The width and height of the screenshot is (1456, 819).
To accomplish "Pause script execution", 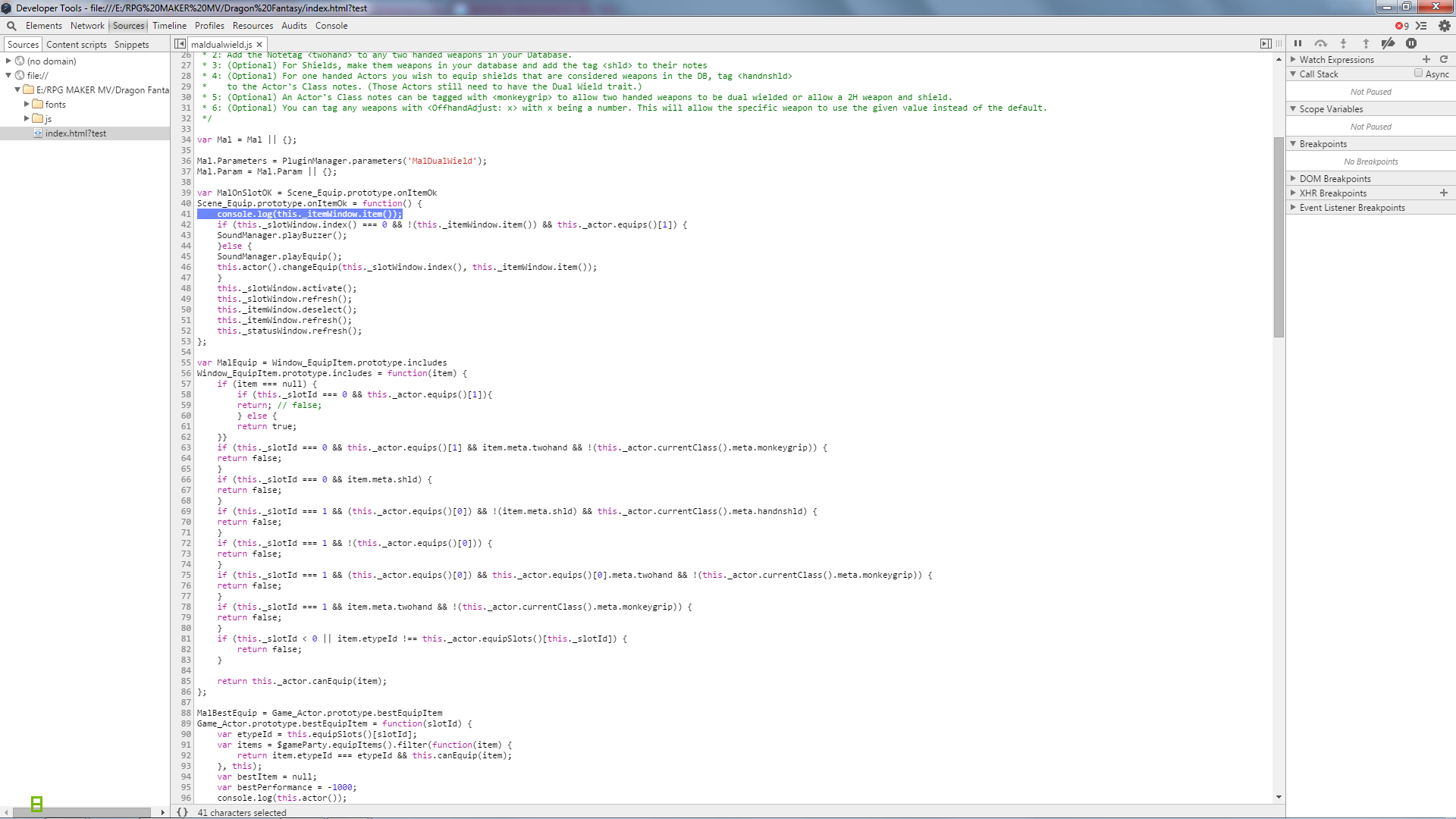I will 1298,44.
